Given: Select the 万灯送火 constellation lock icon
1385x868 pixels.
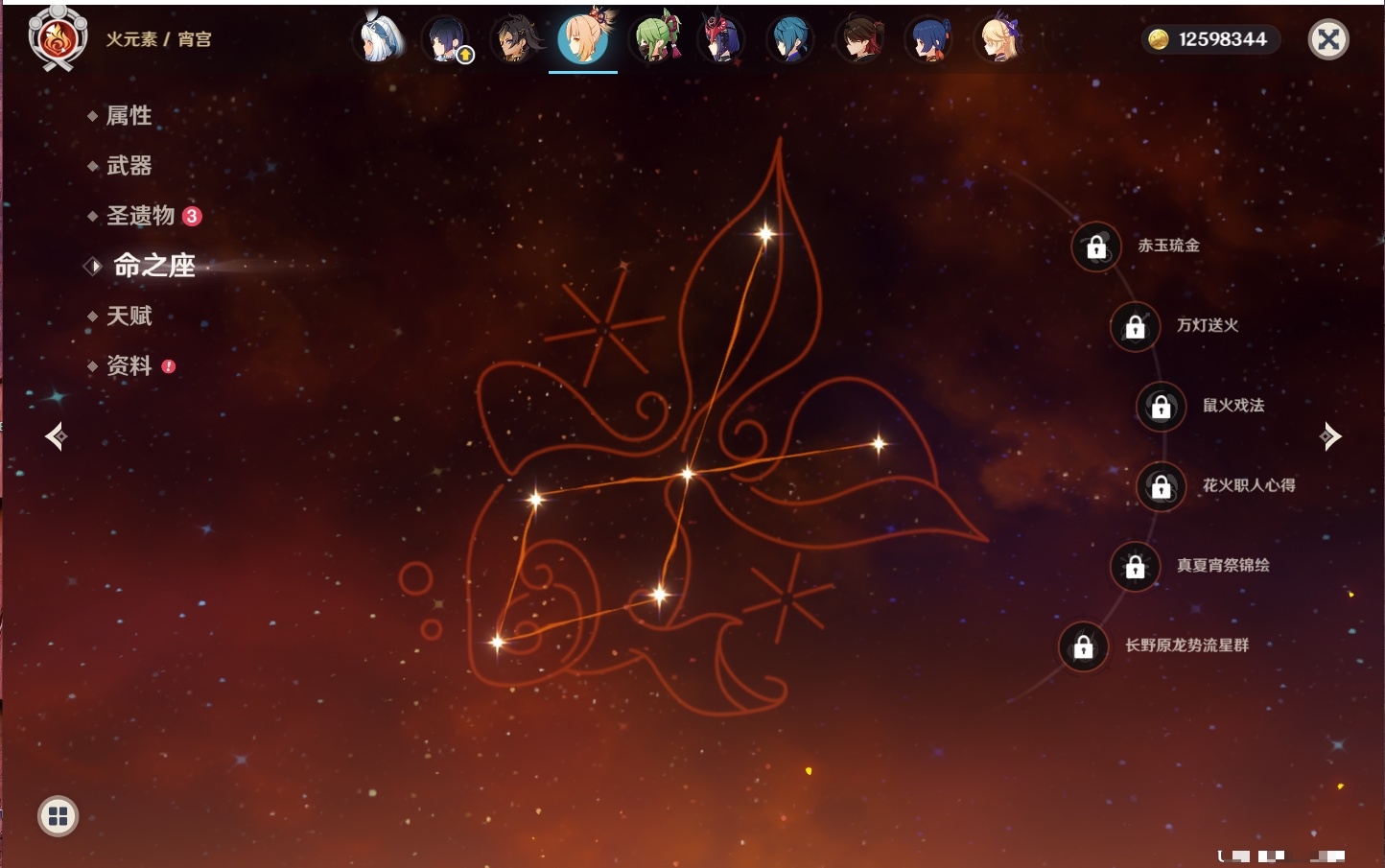Looking at the screenshot, I should pyautogui.click(x=1135, y=327).
